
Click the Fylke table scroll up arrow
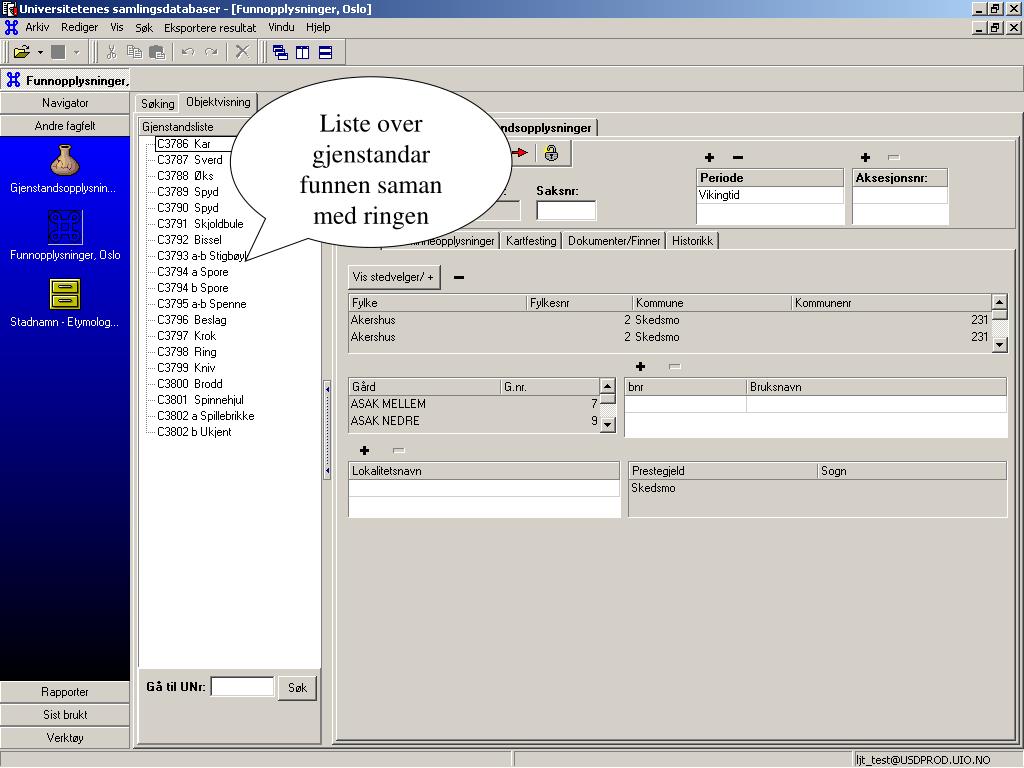coord(999,302)
